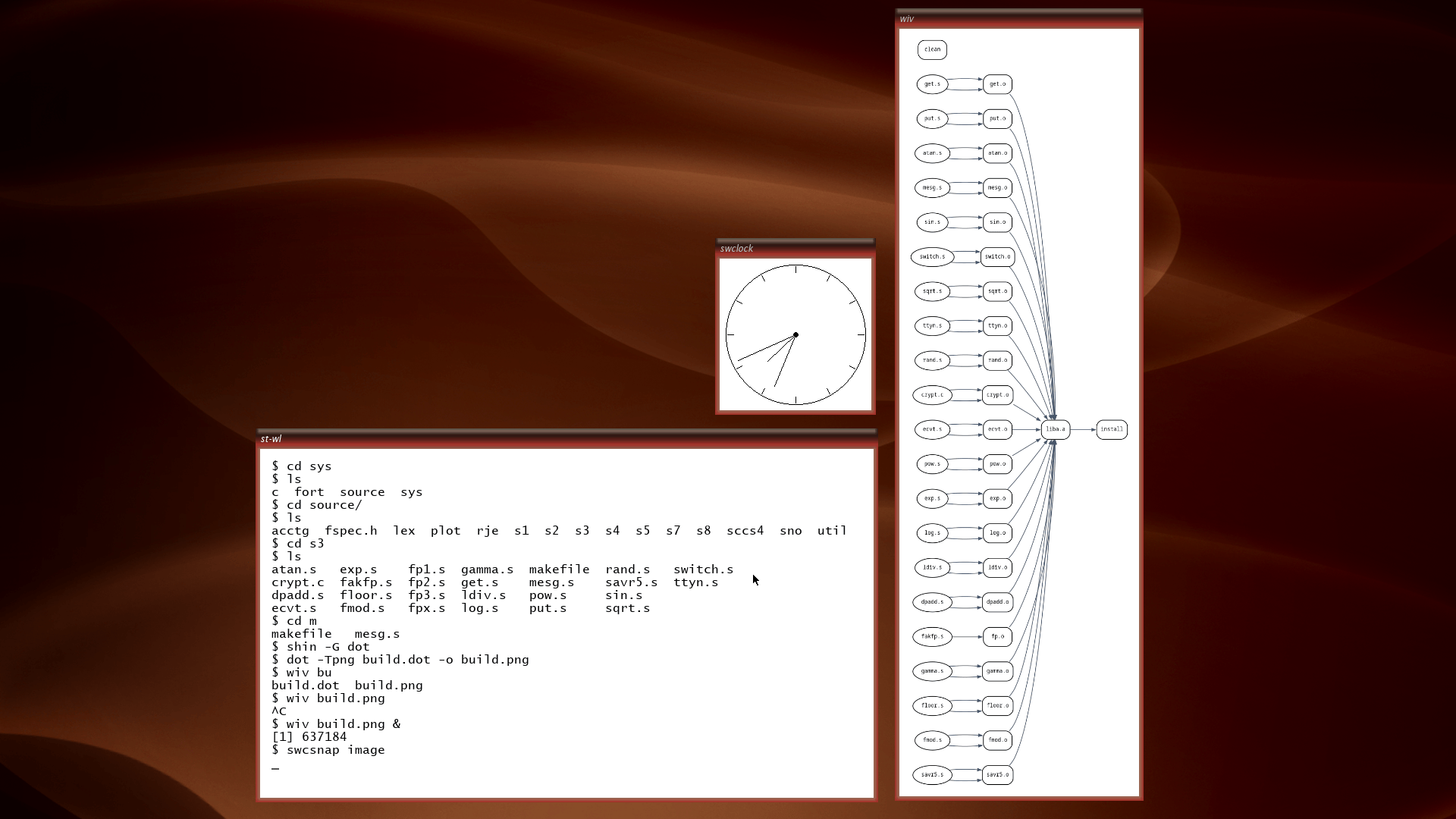Click the '$ cd source/' command in the terminal

tap(317, 505)
